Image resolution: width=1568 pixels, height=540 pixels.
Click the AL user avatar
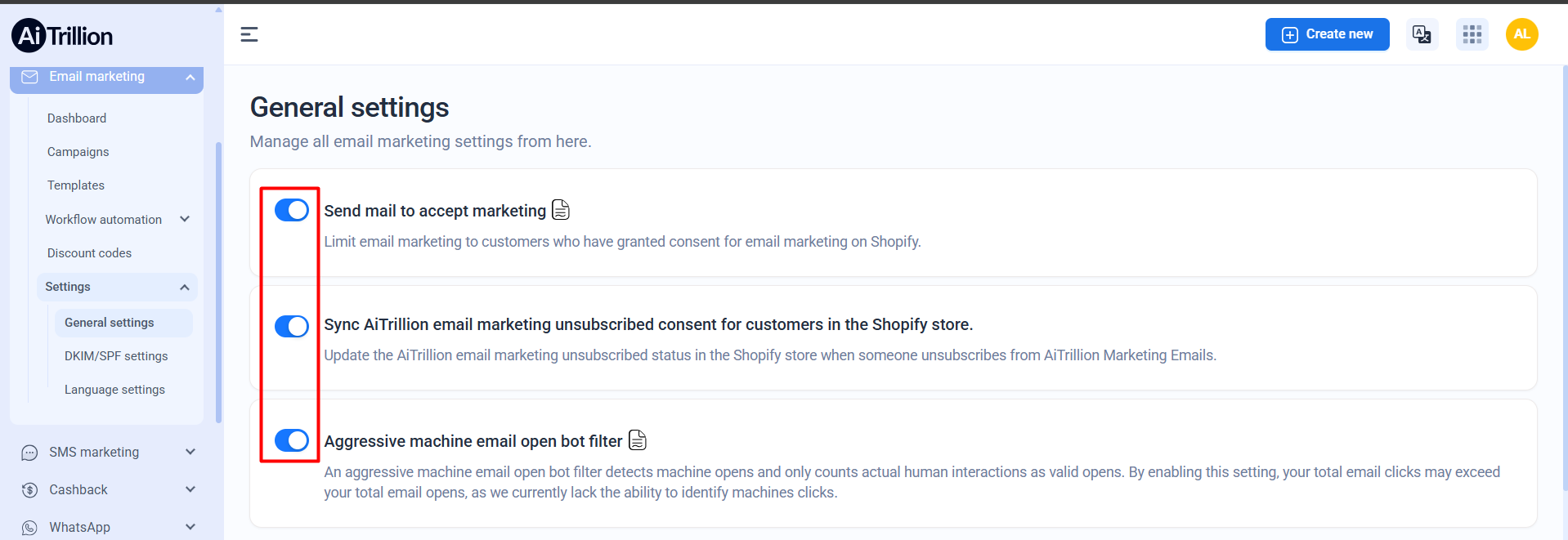click(x=1521, y=34)
